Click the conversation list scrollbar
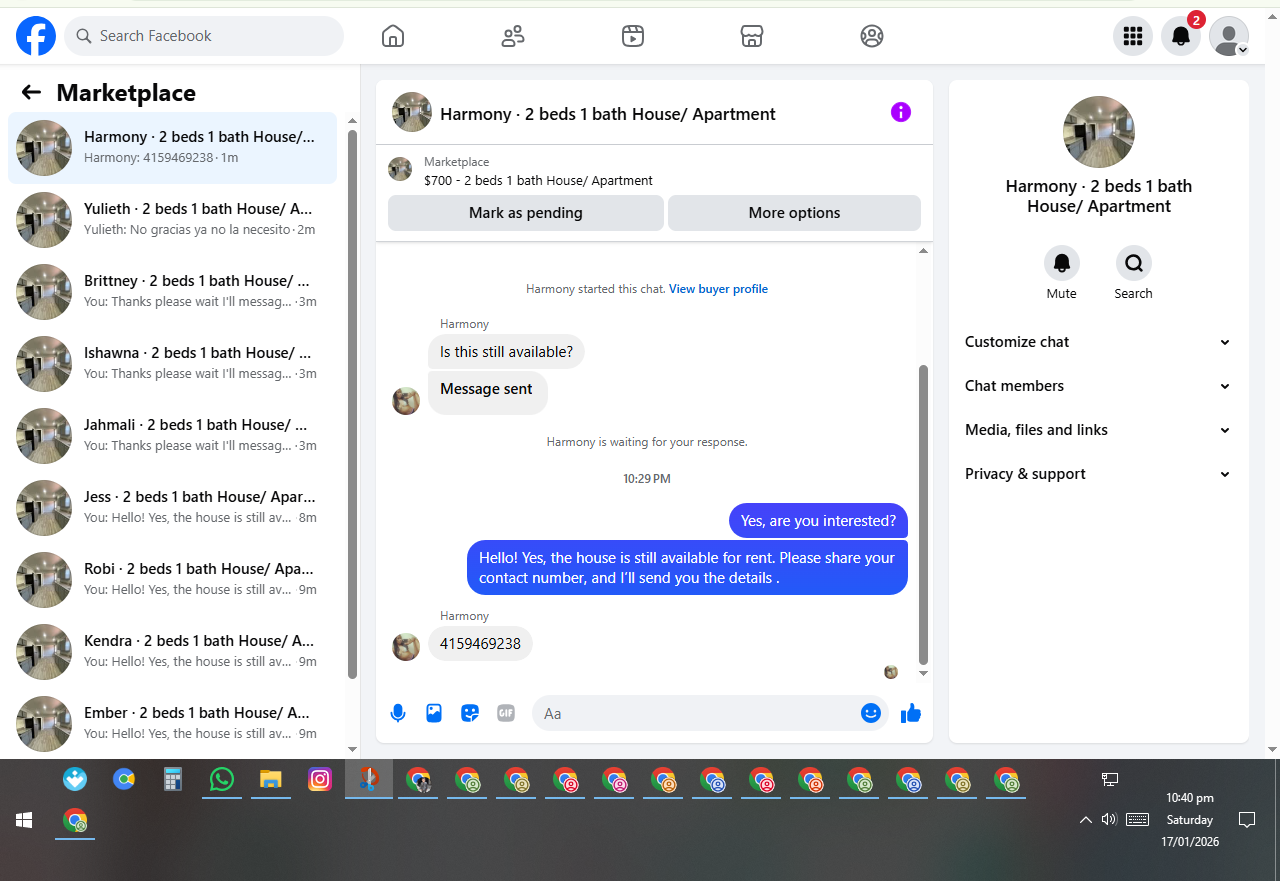This screenshot has height=881, width=1280. point(352,404)
